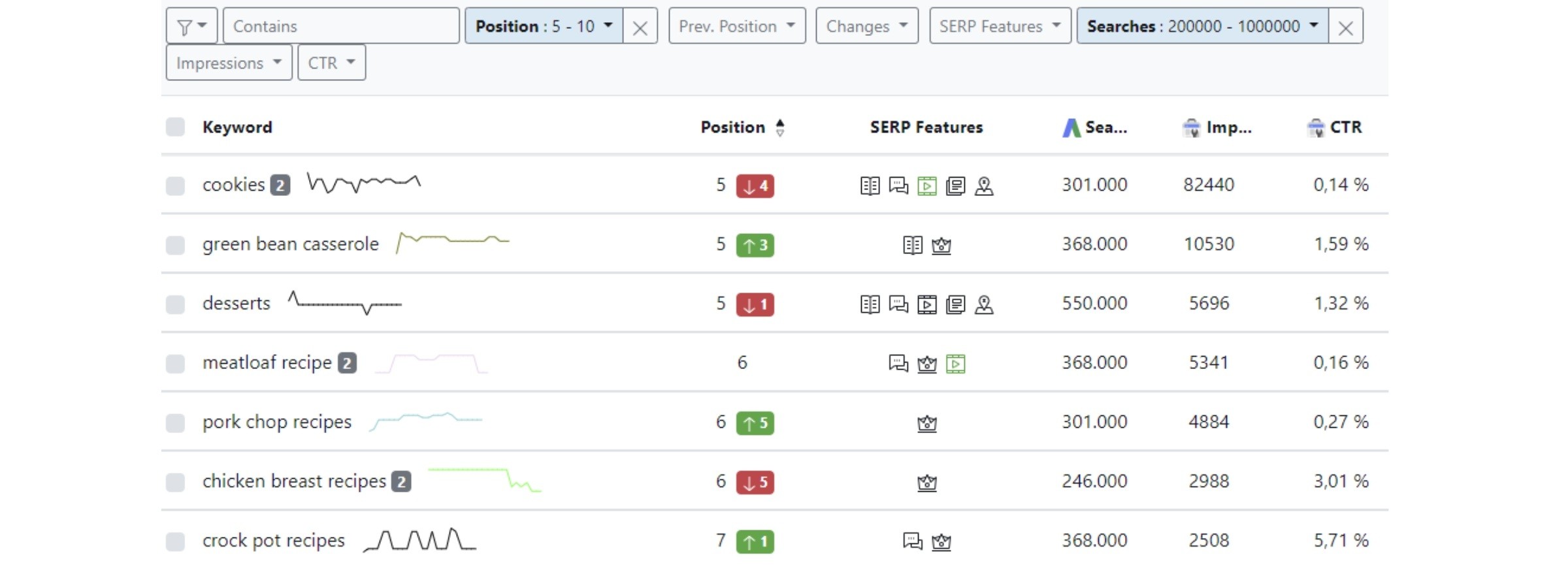Screen dimensions: 1568x578
Task: Click the crown icon for chicken breast recipes
Action: click(x=927, y=483)
